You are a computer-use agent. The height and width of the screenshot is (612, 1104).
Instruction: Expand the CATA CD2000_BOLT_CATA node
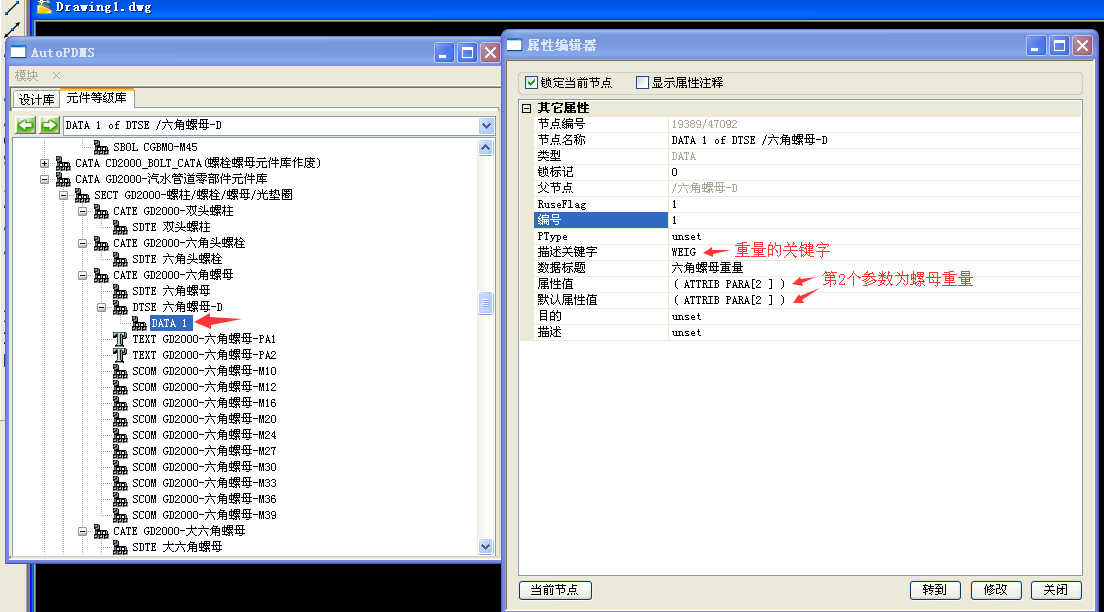coord(44,163)
